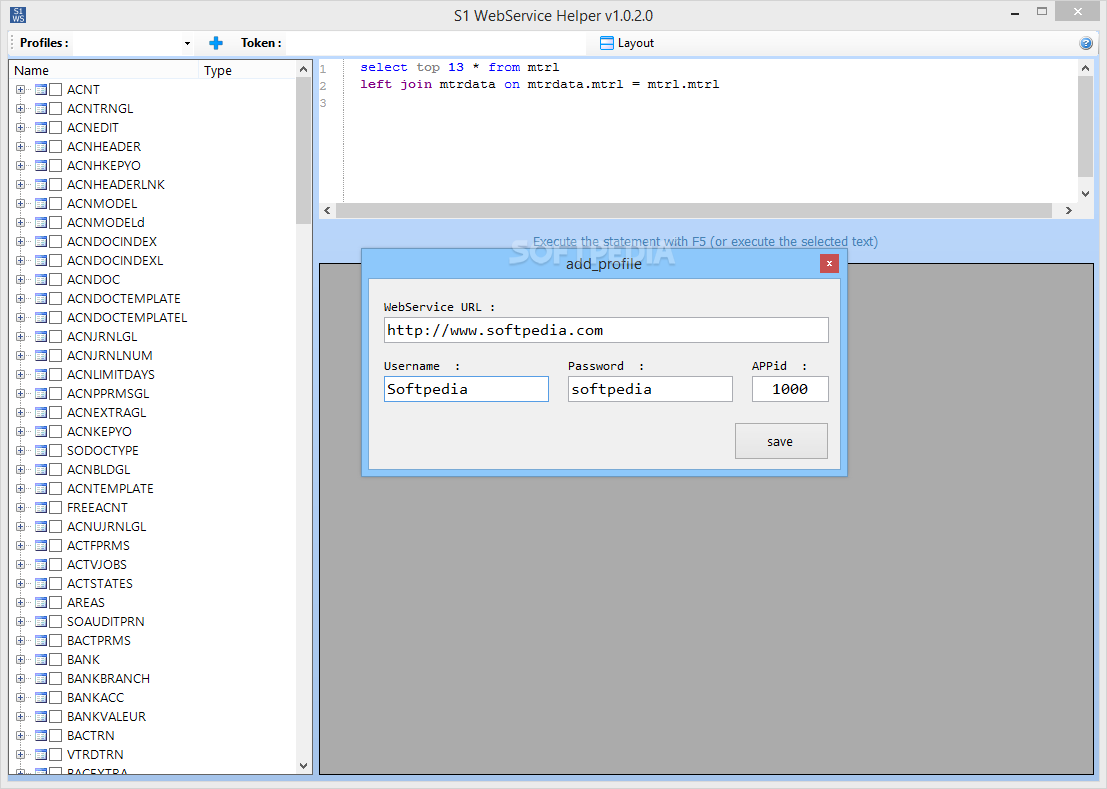Image resolution: width=1107 pixels, height=789 pixels.
Task: Click the table icon beside BANKACC
Action: tap(41, 697)
